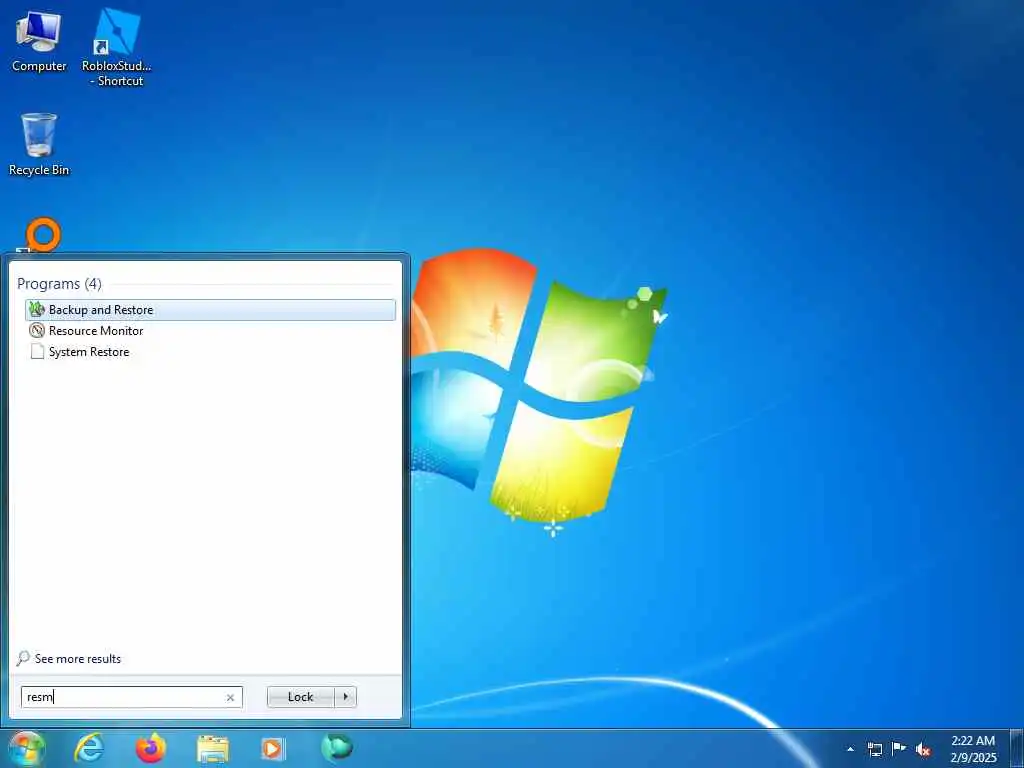The image size is (1024, 768).
Task: Show hidden tray icons arrow
Action: click(850, 749)
